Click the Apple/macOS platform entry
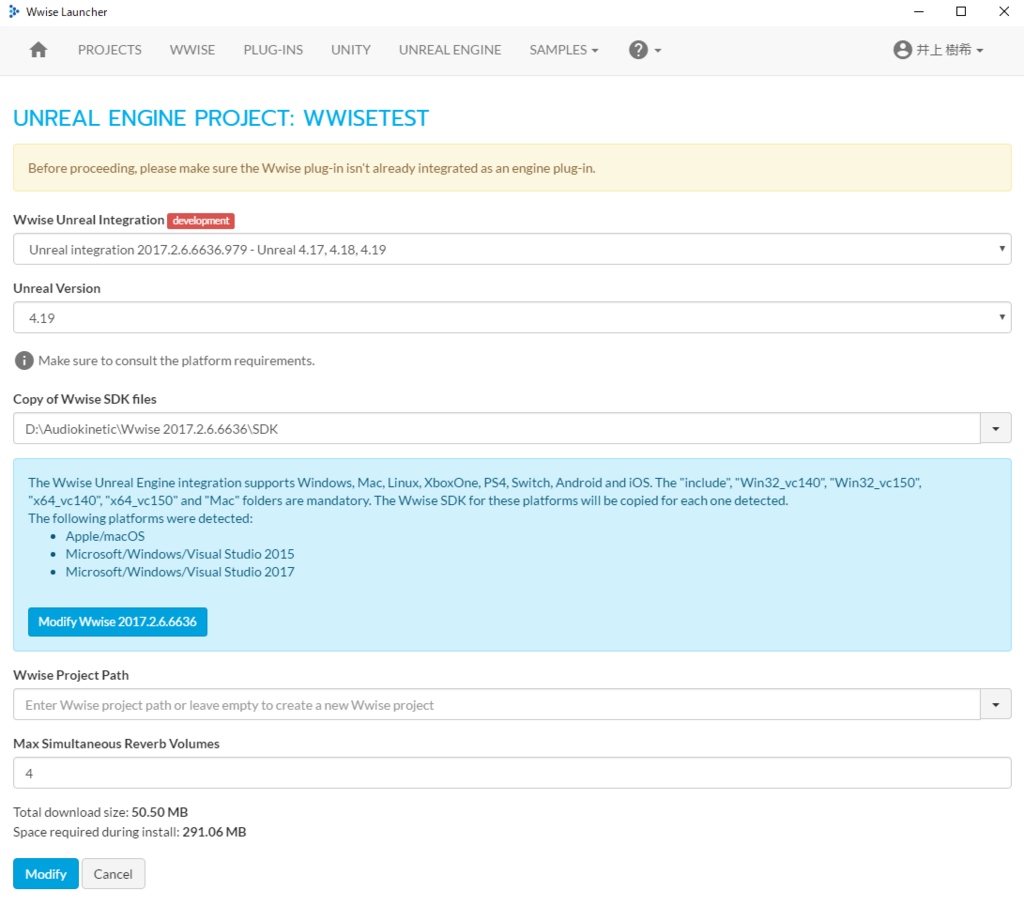This screenshot has height=906, width=1024. pos(105,536)
